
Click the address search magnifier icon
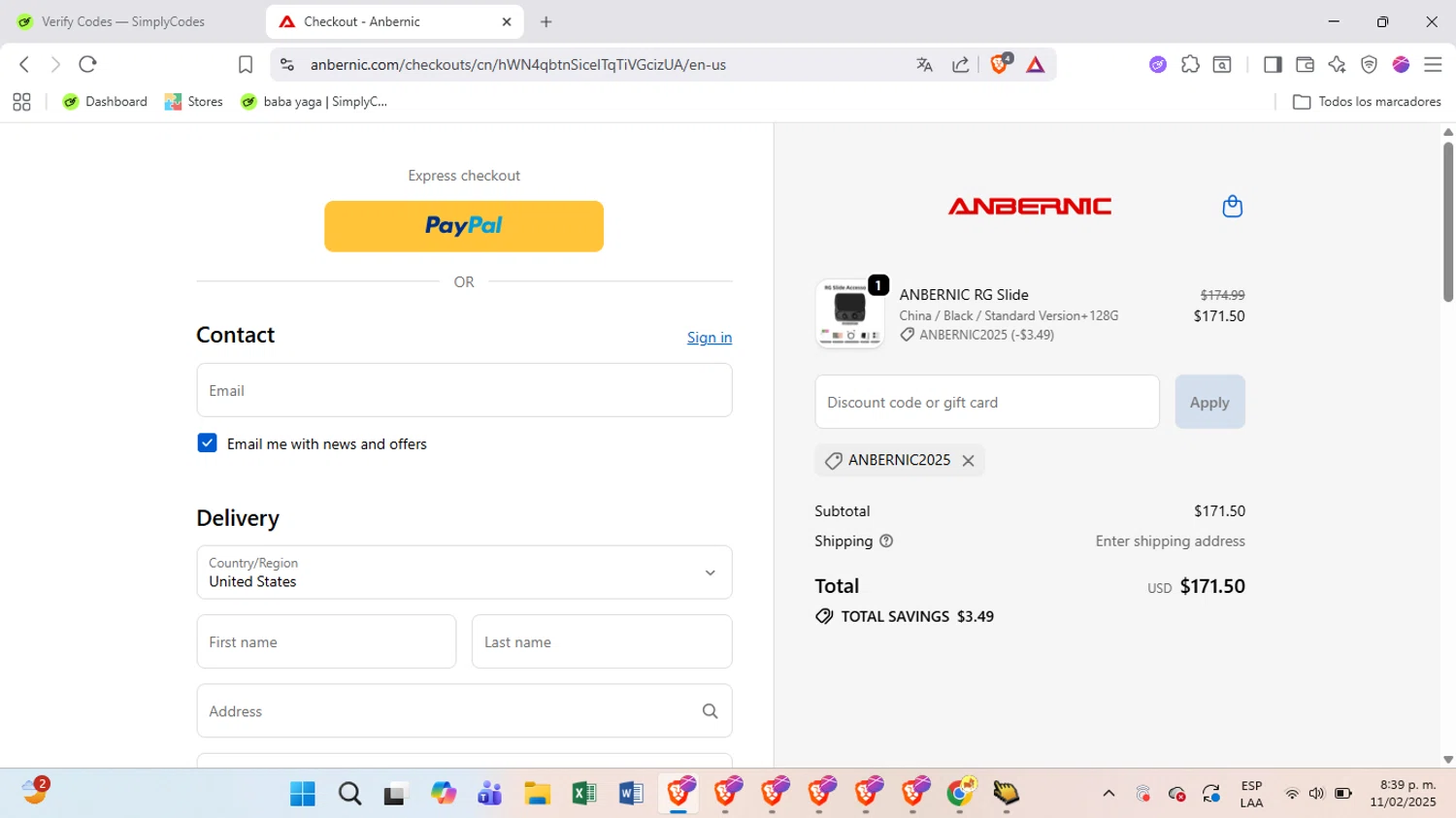pyautogui.click(x=710, y=711)
